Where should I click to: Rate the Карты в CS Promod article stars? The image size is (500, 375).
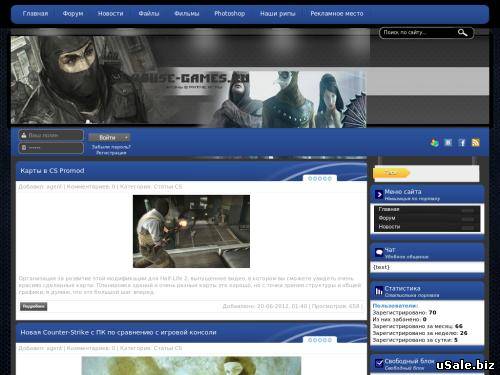(x=320, y=179)
